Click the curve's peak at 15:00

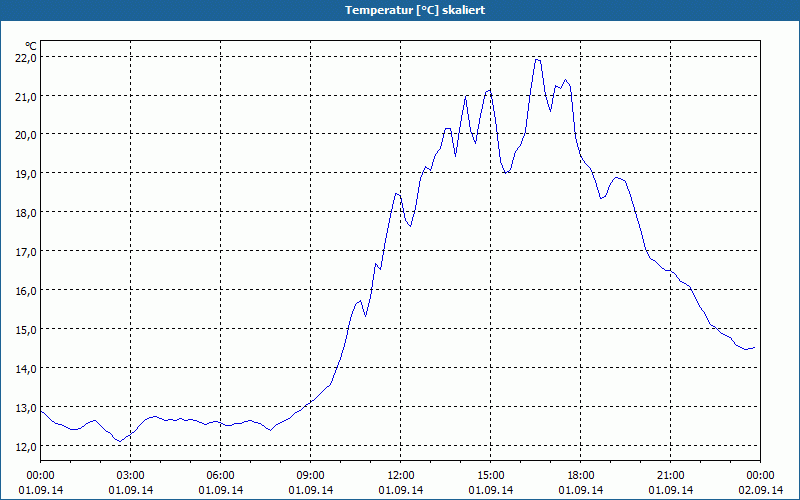pos(489,90)
